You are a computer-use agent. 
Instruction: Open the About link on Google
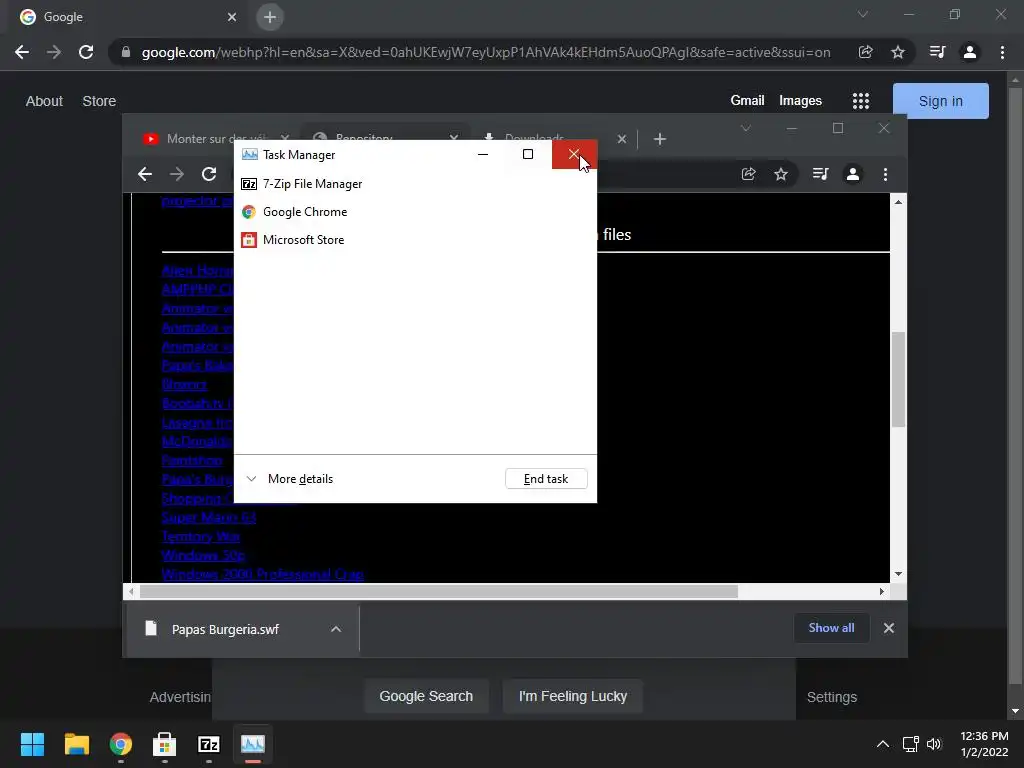tap(44, 101)
